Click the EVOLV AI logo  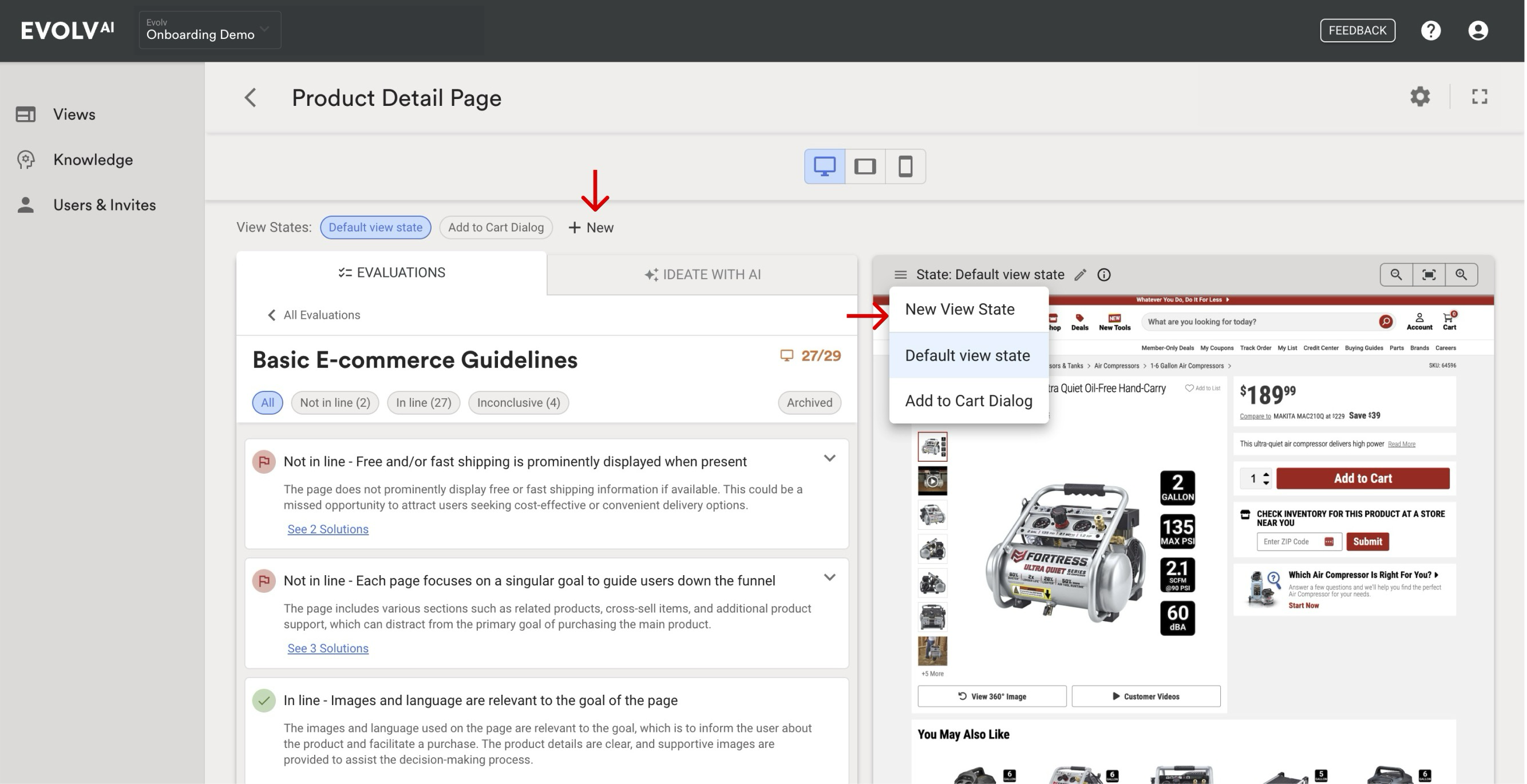point(67,30)
